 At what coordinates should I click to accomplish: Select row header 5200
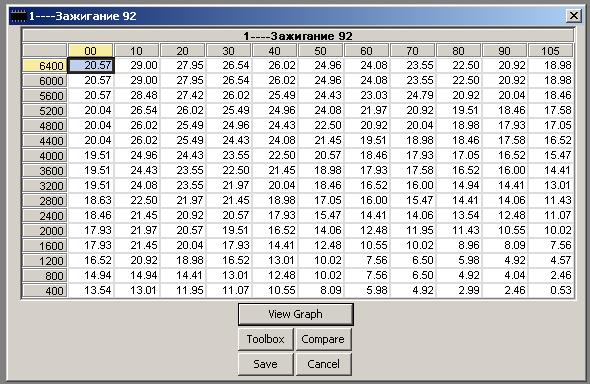[x=45, y=111]
